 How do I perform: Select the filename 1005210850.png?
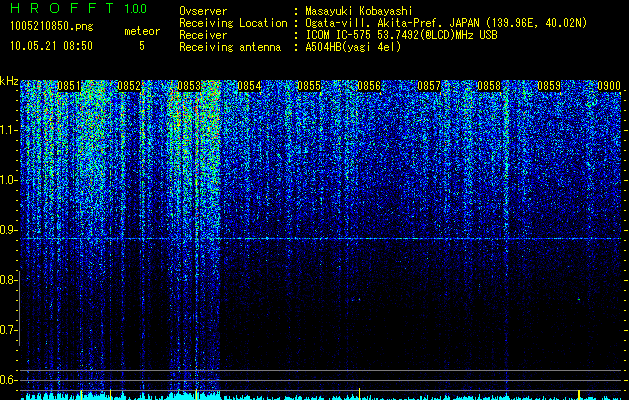click(52, 26)
